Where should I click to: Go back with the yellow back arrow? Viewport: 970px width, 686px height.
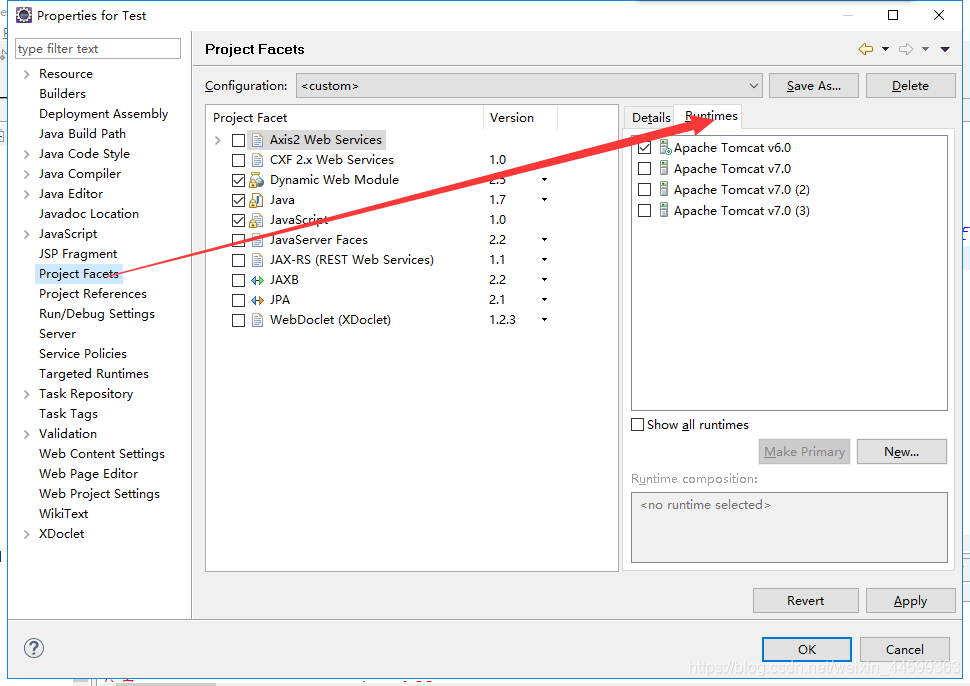[865, 49]
